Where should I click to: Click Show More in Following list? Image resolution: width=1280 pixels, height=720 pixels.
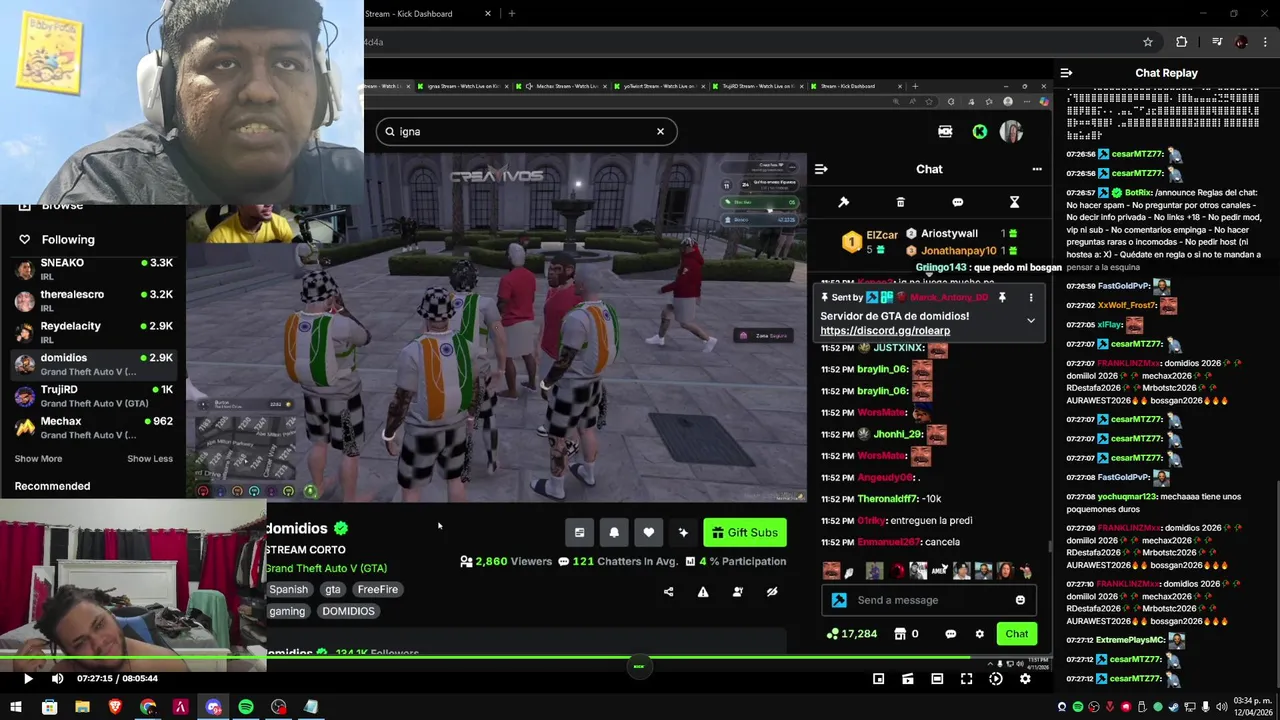point(38,459)
